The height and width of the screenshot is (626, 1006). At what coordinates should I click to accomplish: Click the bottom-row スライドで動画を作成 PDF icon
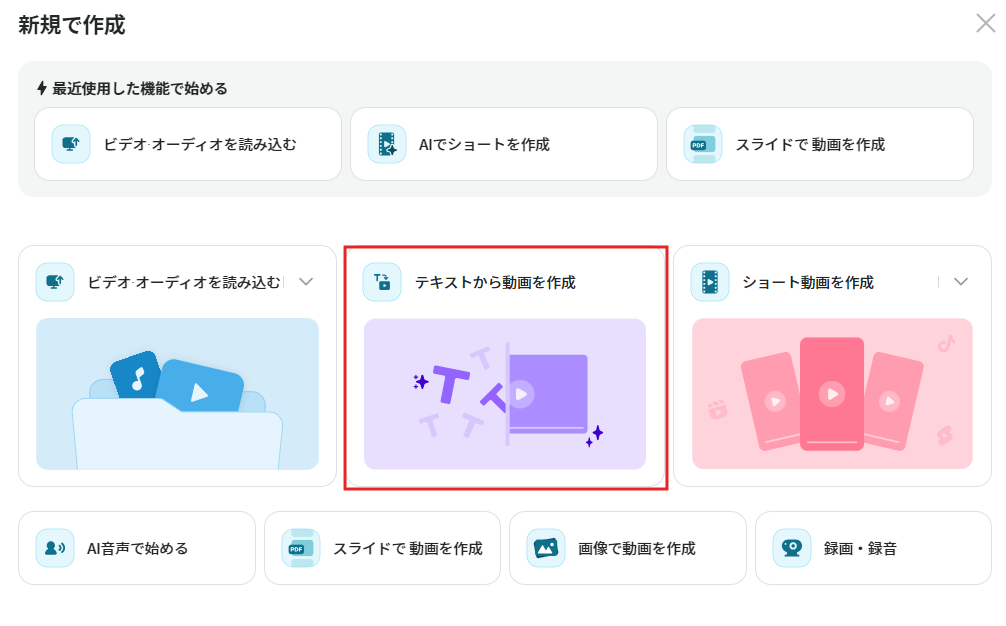(301, 548)
